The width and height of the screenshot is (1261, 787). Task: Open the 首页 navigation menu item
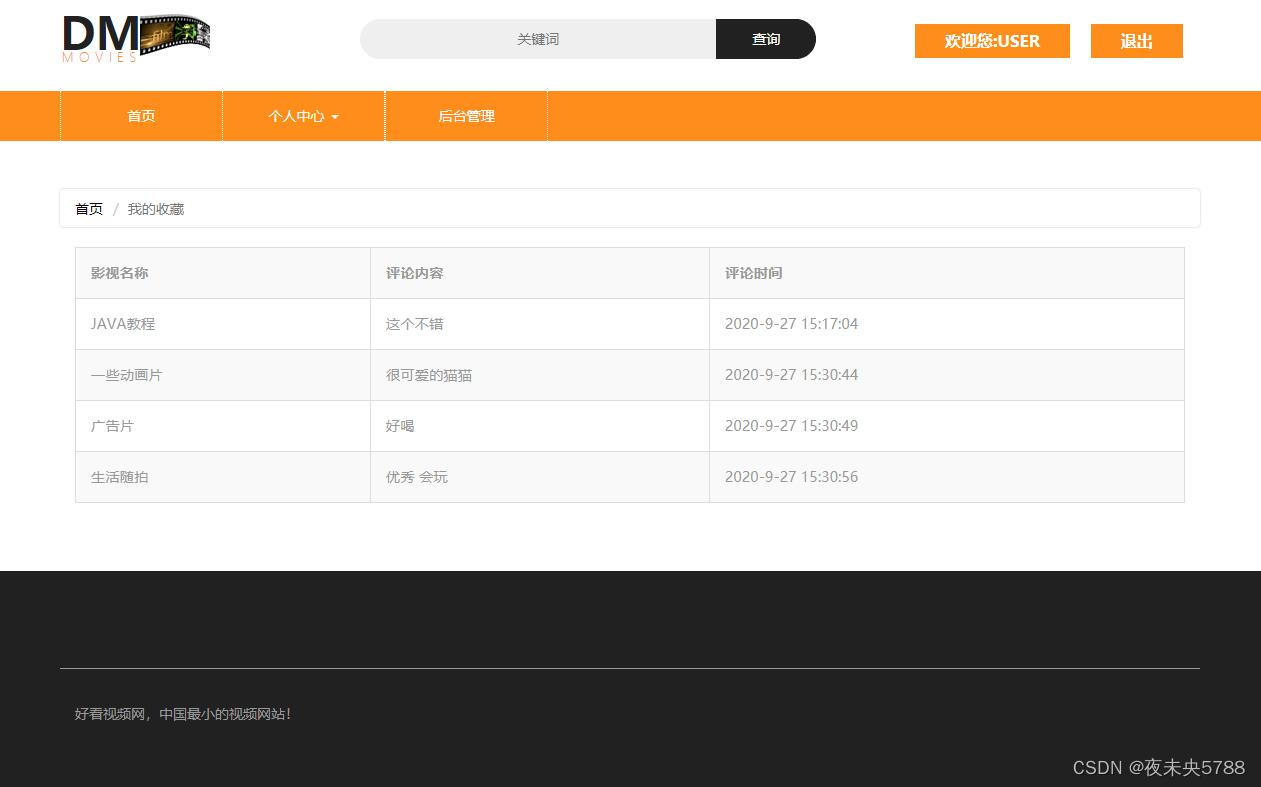(x=141, y=116)
